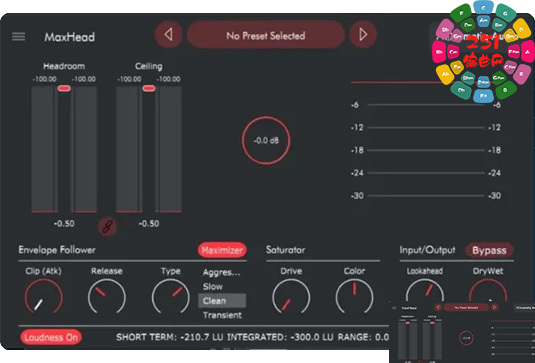Click the left Ceiling level meter
Viewport: 535px width, 363px height.
(x=129, y=149)
